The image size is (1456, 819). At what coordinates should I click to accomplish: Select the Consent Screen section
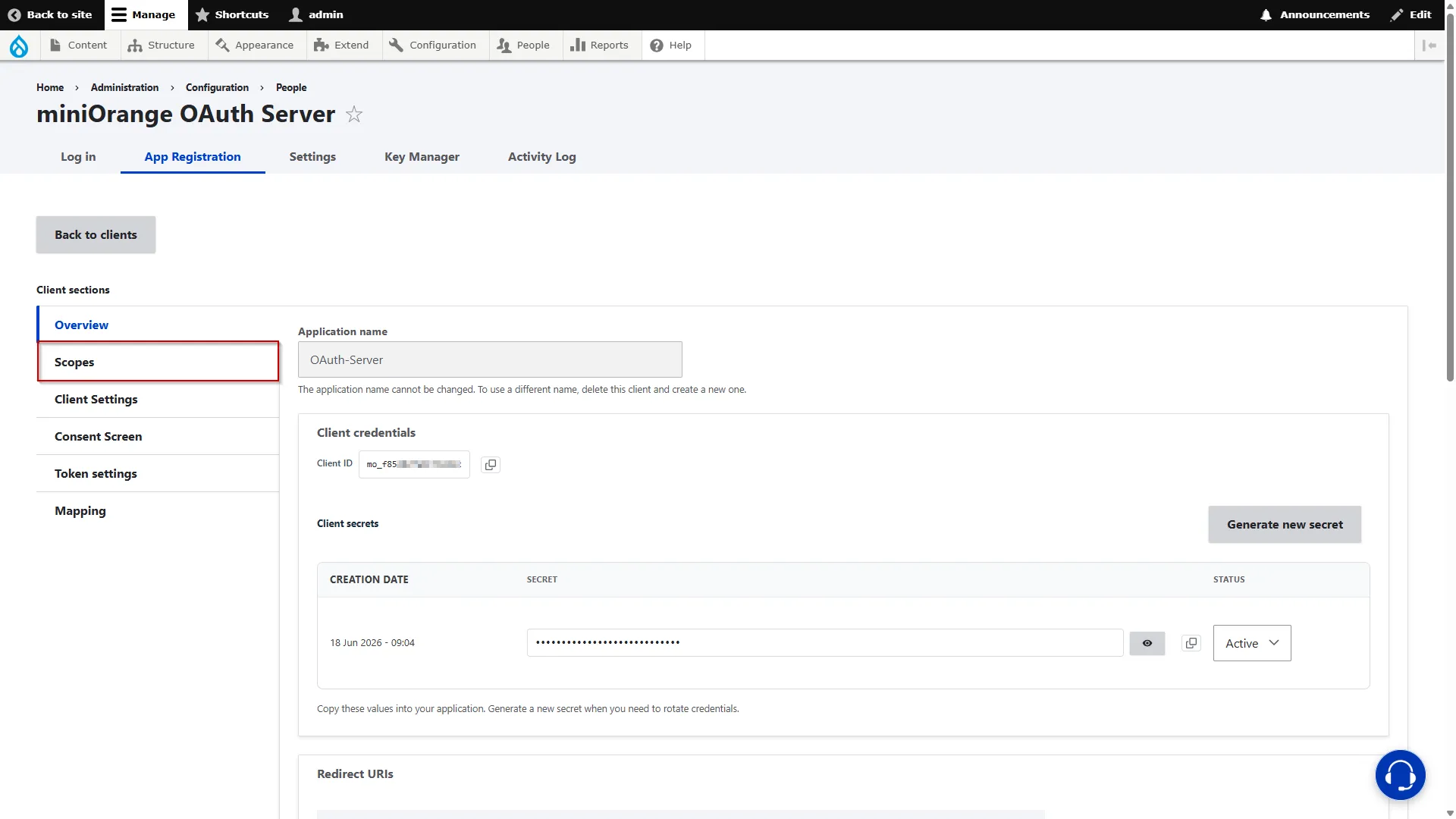click(x=158, y=436)
